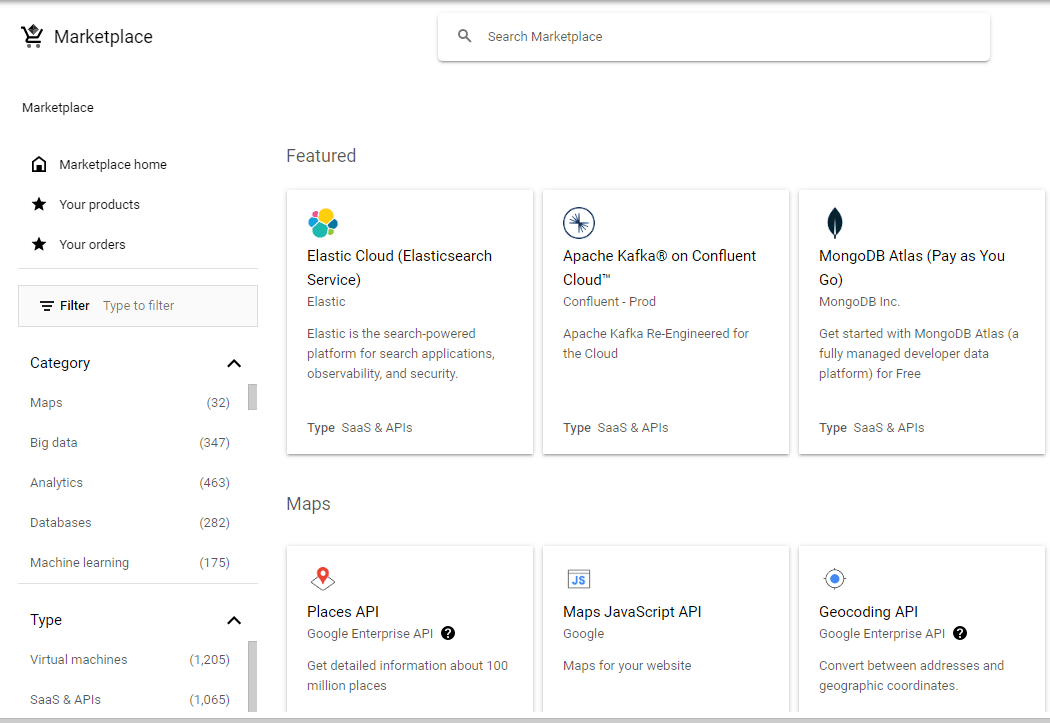Click 'Type SaaS & APIs' on Elastic card
Screen dimensions: 1050x723
(360, 428)
